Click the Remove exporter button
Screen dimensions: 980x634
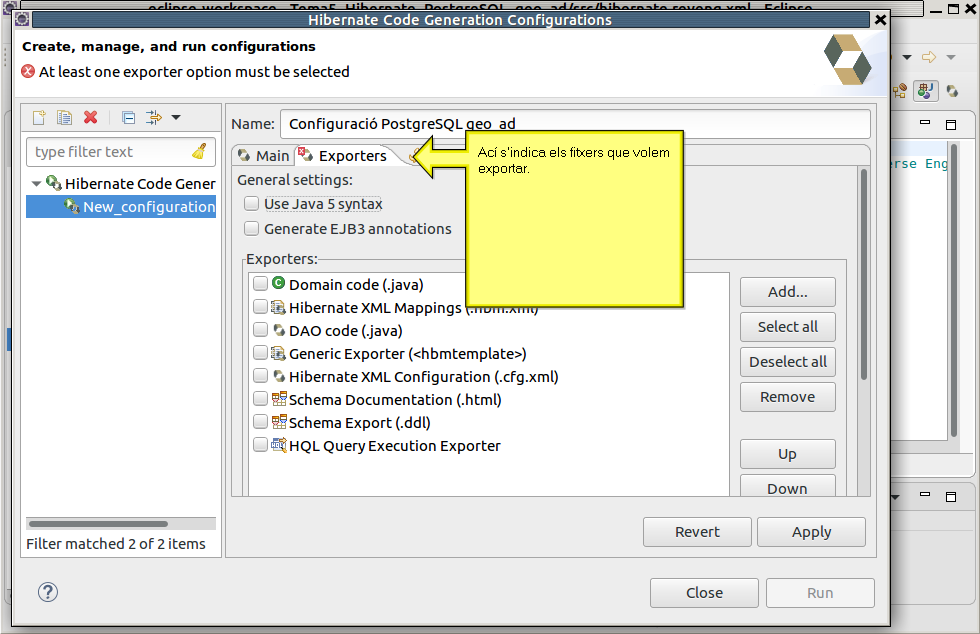click(x=788, y=397)
